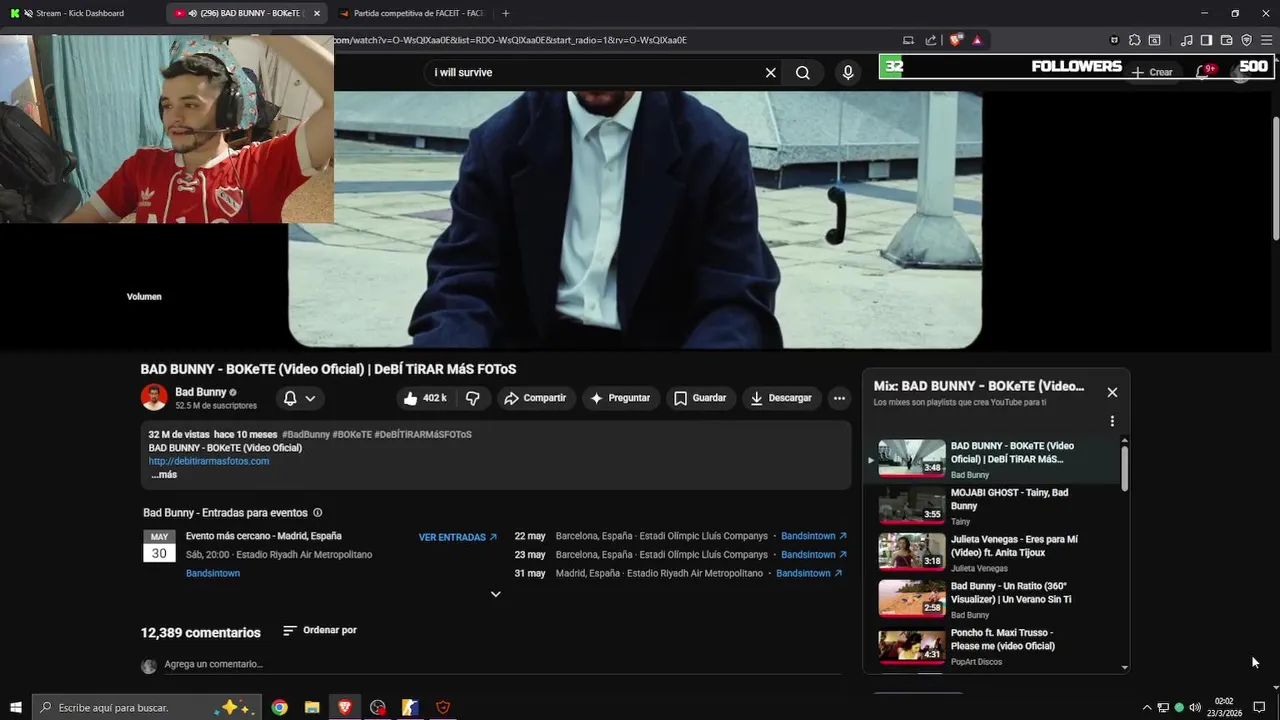The image size is (1280, 720).
Task: Open the browser extensions puzzle icon
Action: coord(1134,40)
